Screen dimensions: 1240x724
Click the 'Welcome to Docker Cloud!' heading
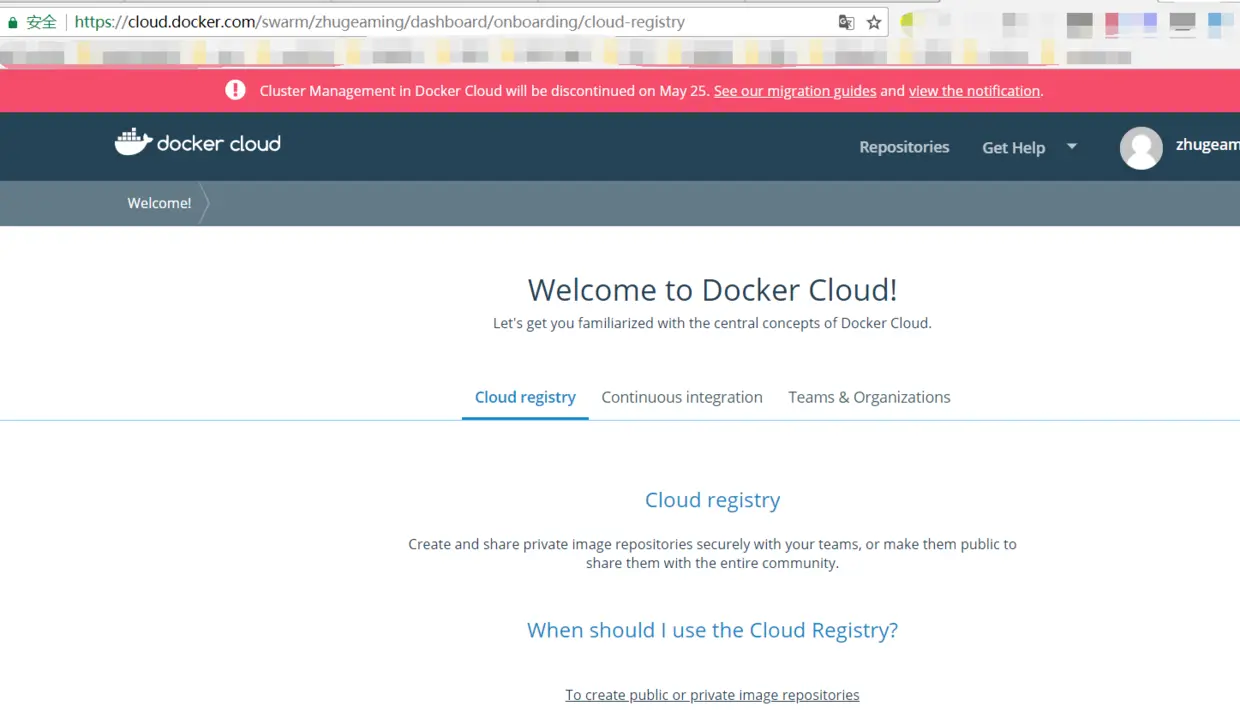712,290
